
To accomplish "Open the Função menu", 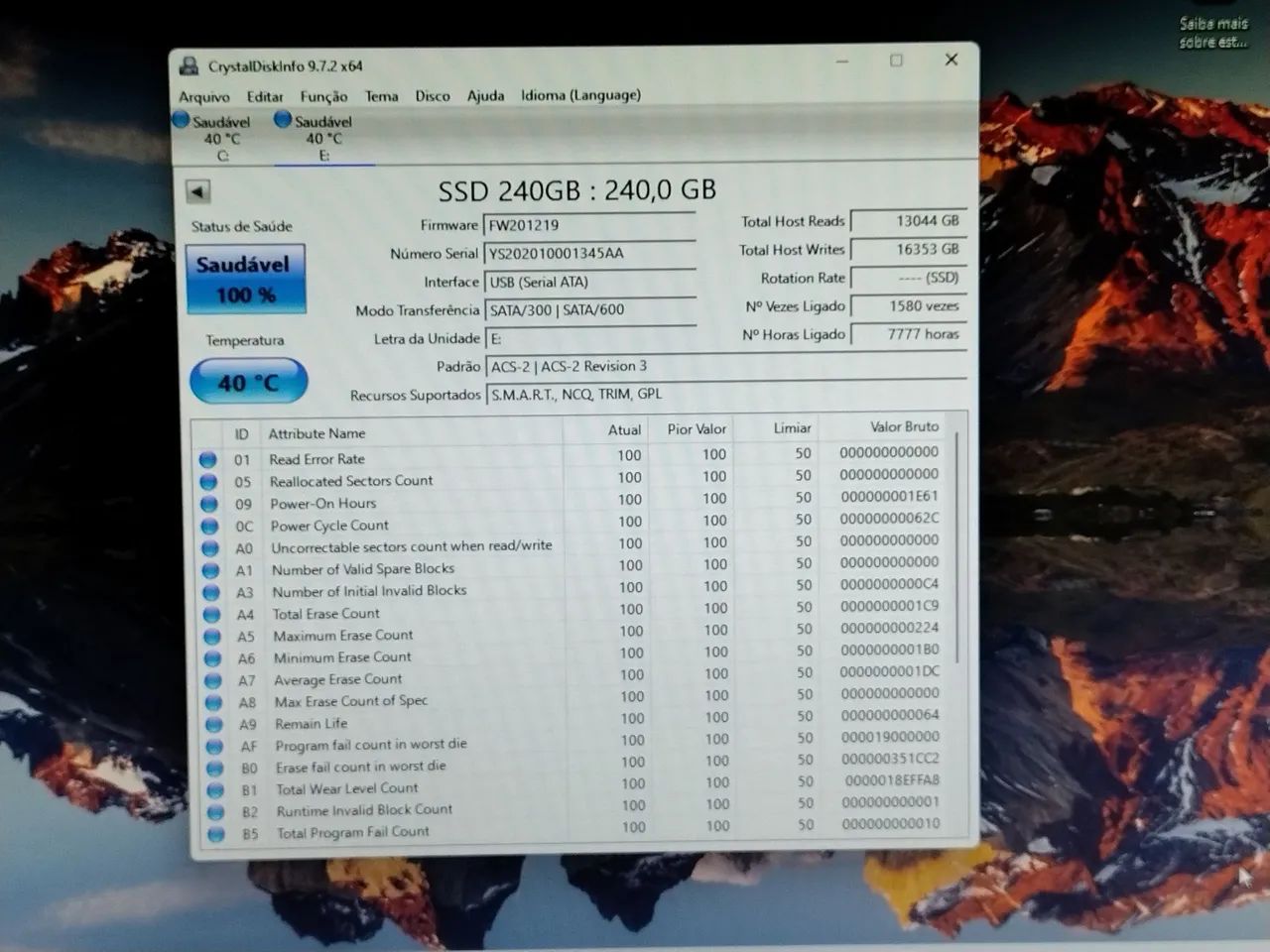I will [324, 96].
